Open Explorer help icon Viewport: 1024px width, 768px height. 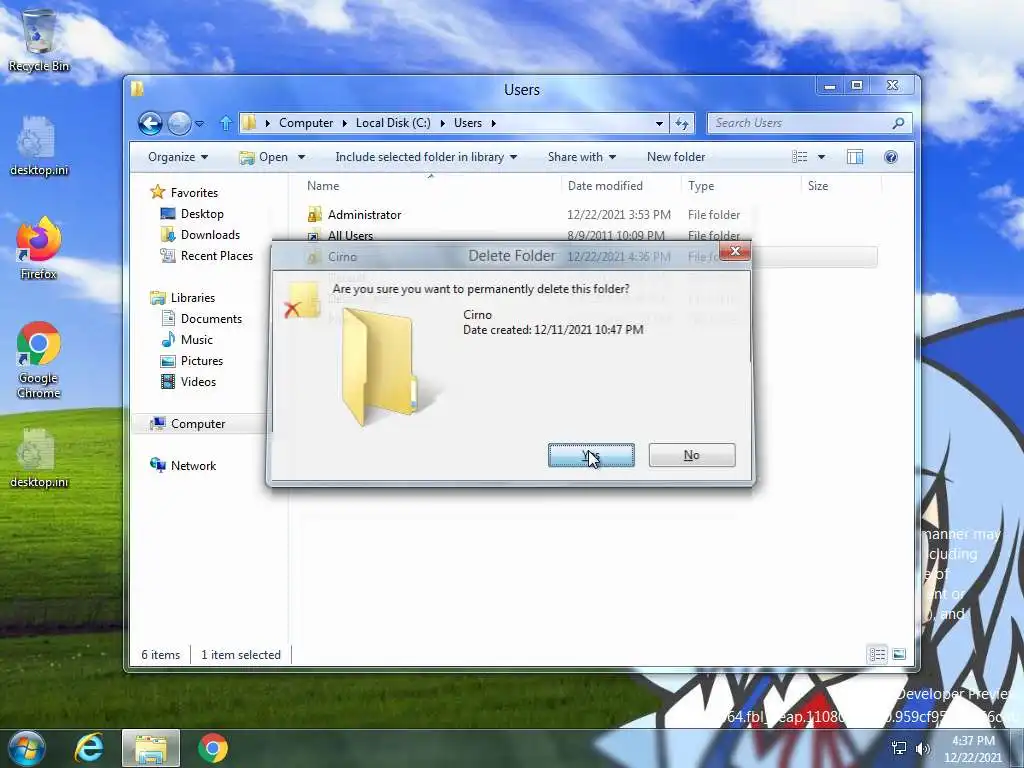tap(891, 157)
